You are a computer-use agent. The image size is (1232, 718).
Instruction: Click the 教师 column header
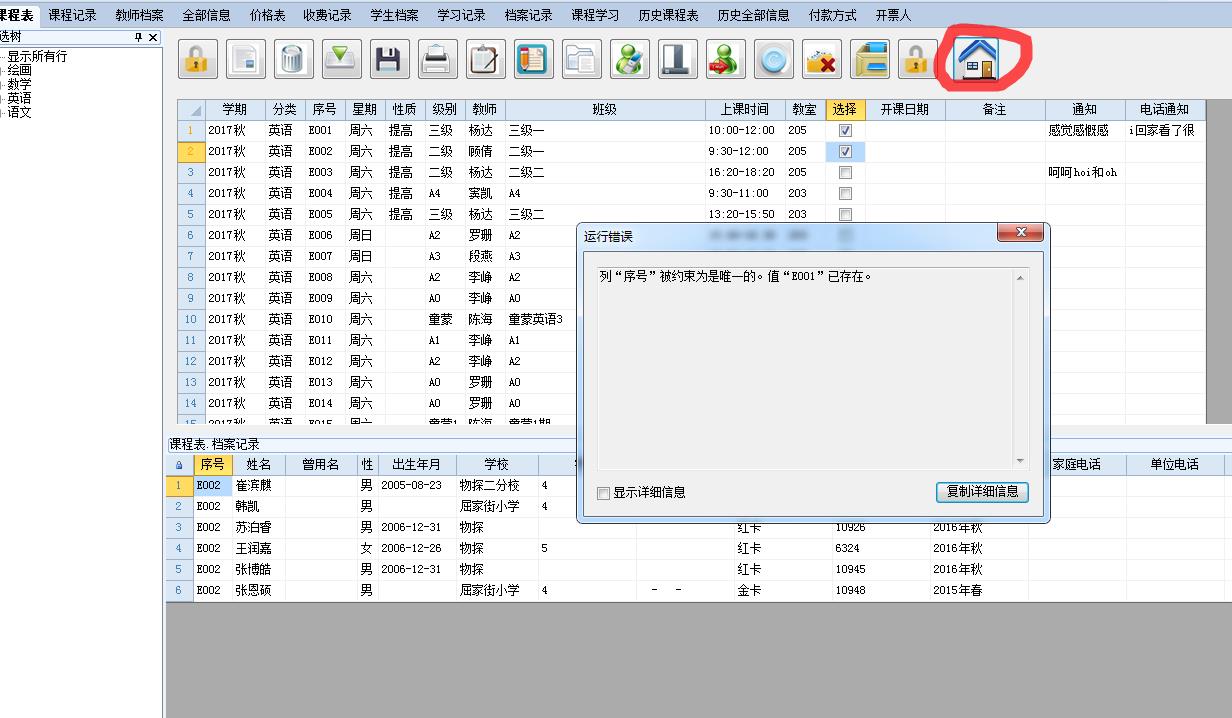[x=484, y=110]
